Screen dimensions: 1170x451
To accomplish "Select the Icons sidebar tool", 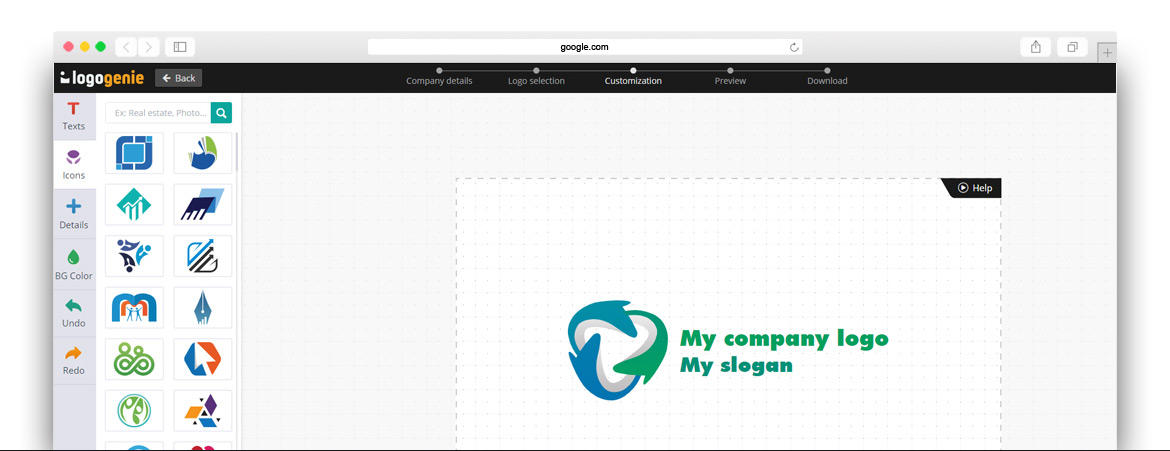I will tap(73, 165).
